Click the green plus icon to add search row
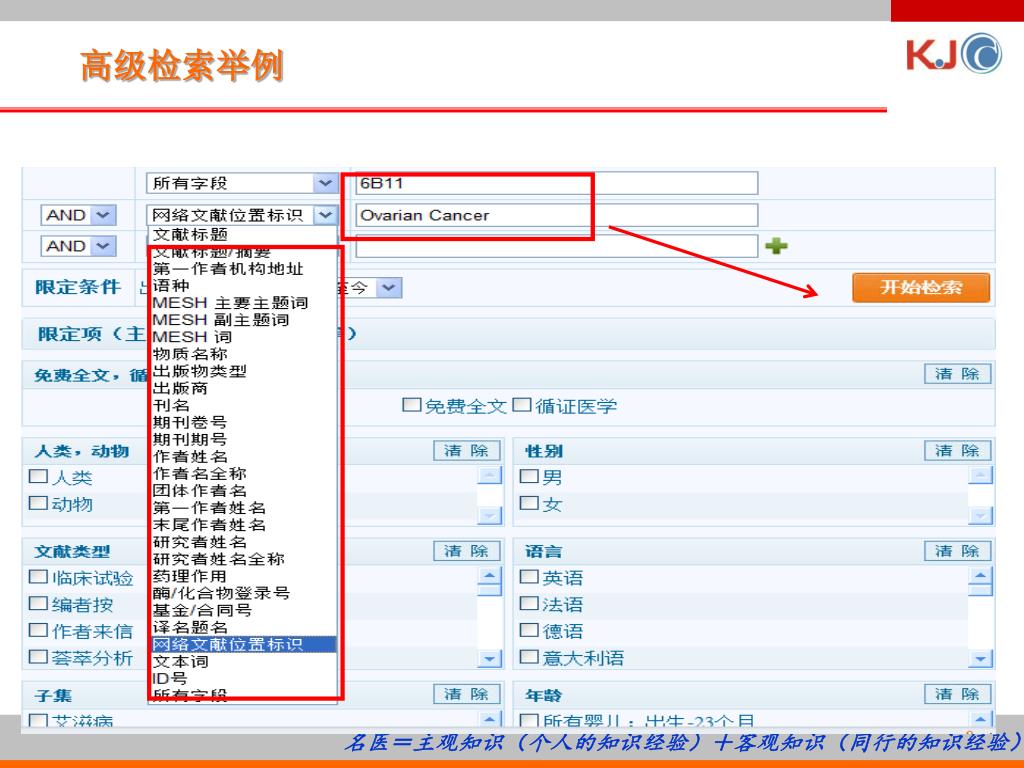 pyautogui.click(x=776, y=246)
